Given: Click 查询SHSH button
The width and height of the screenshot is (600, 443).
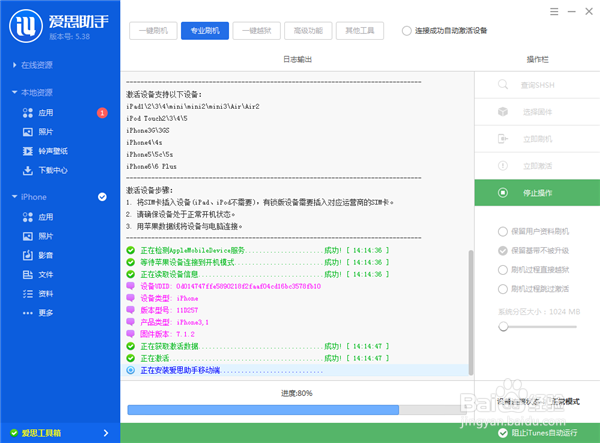Looking at the screenshot, I should [537, 85].
